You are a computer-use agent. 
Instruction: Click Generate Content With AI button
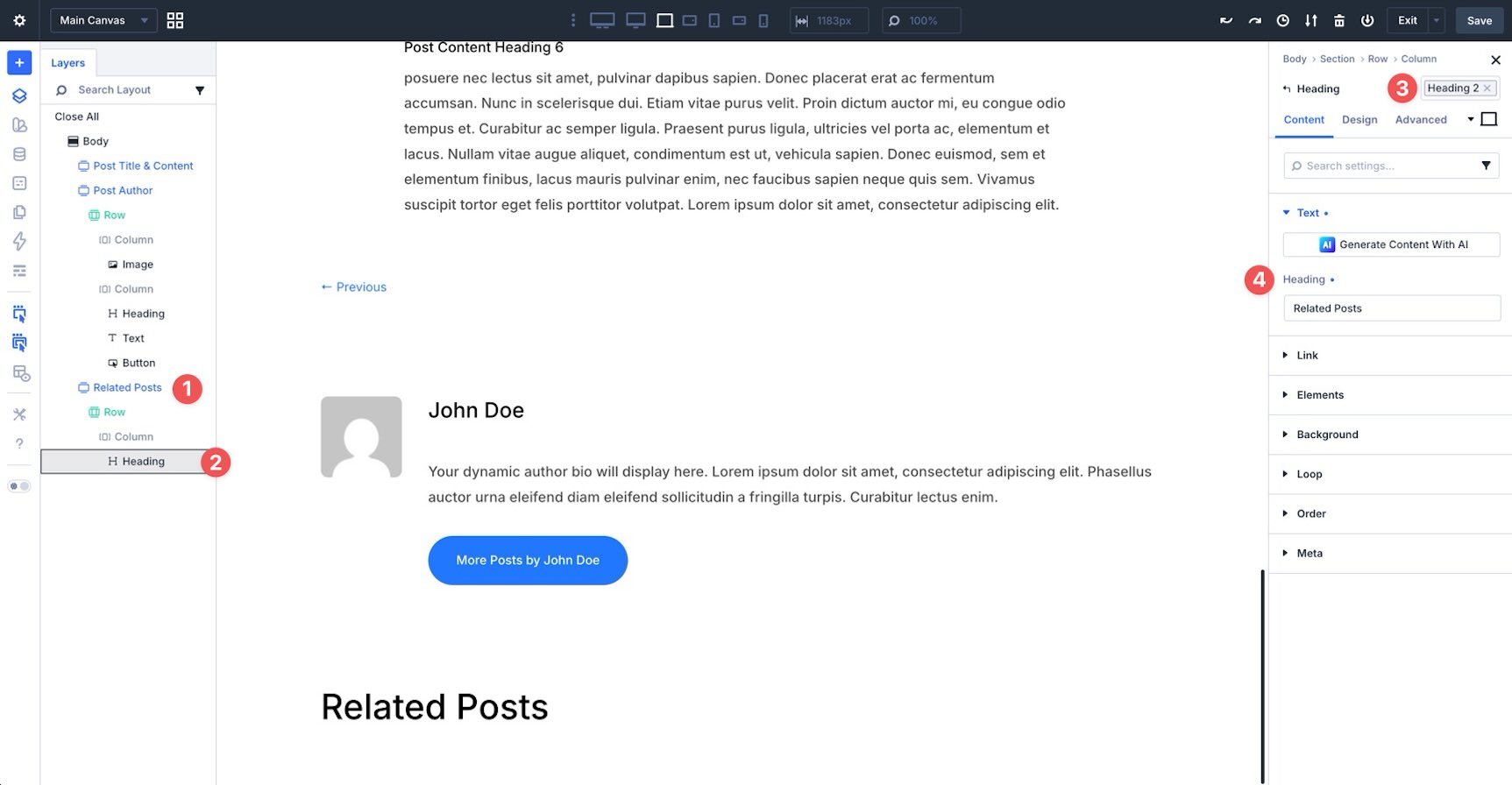pos(1391,244)
